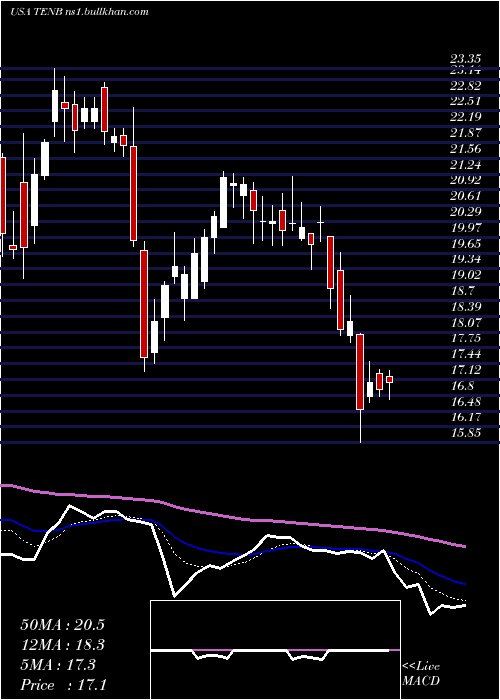
Task: Click the highest white candle near 23.14
Action: coord(55,102)
